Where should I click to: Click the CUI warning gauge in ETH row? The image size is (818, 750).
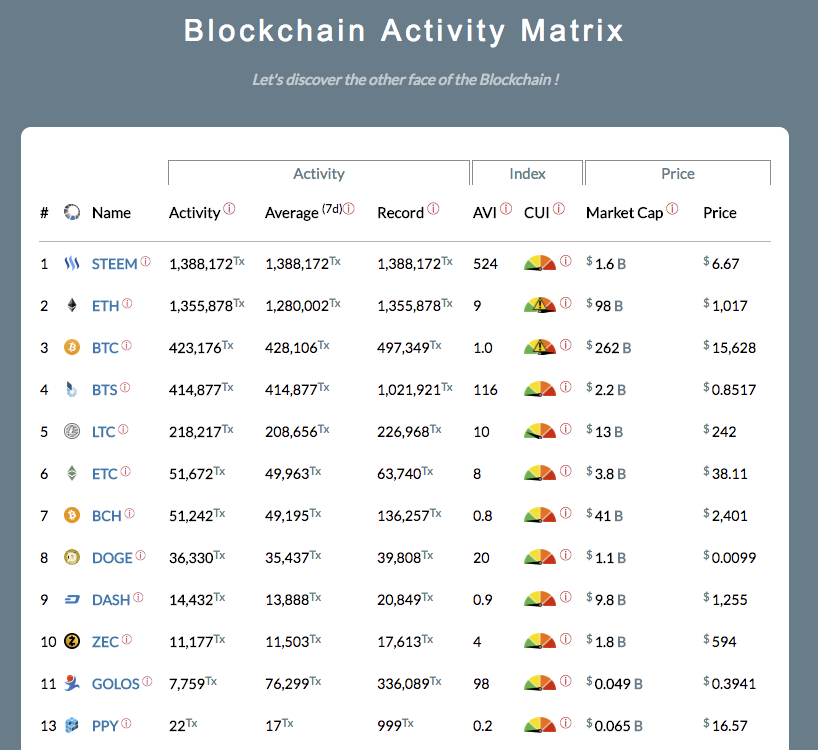point(540,305)
